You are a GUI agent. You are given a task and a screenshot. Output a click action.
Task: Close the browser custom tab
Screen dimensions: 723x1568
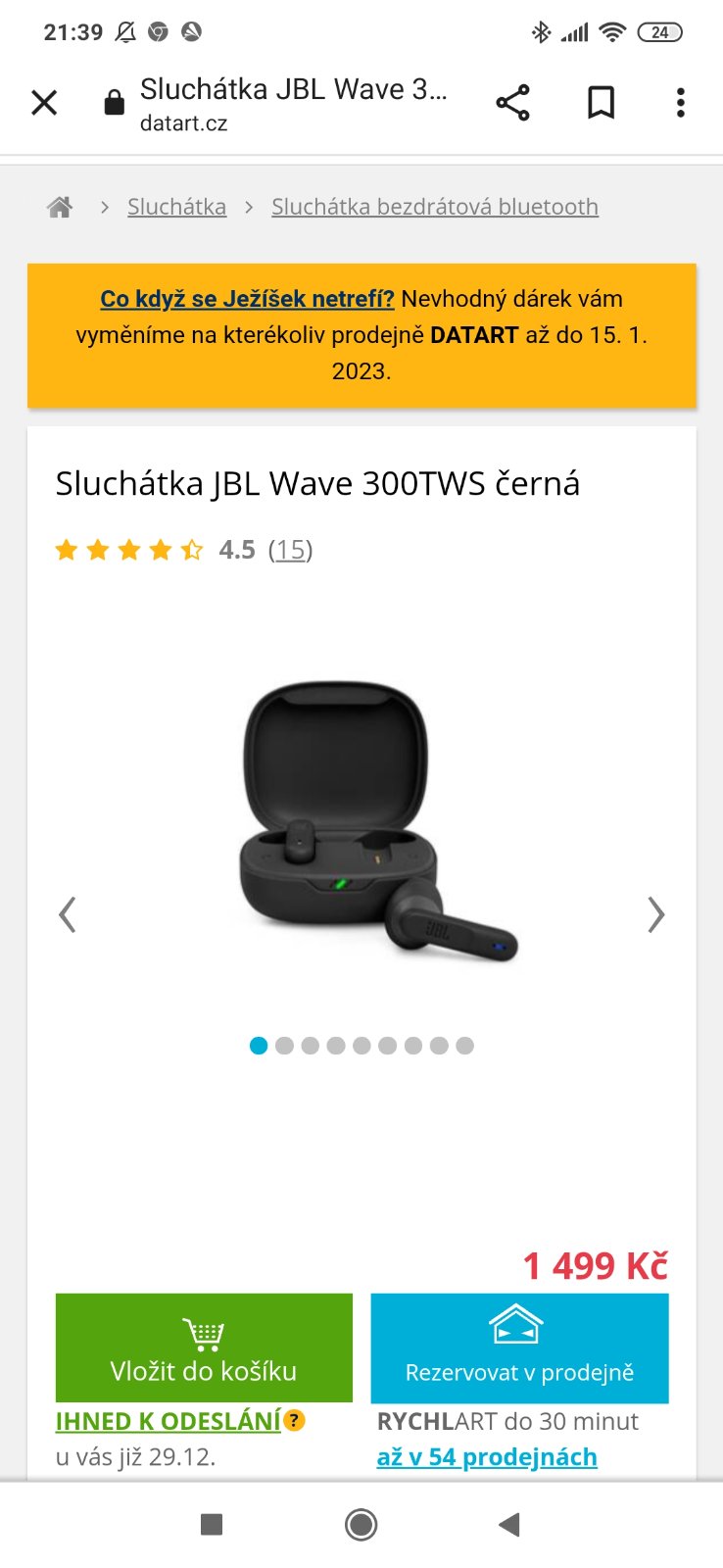[44, 102]
